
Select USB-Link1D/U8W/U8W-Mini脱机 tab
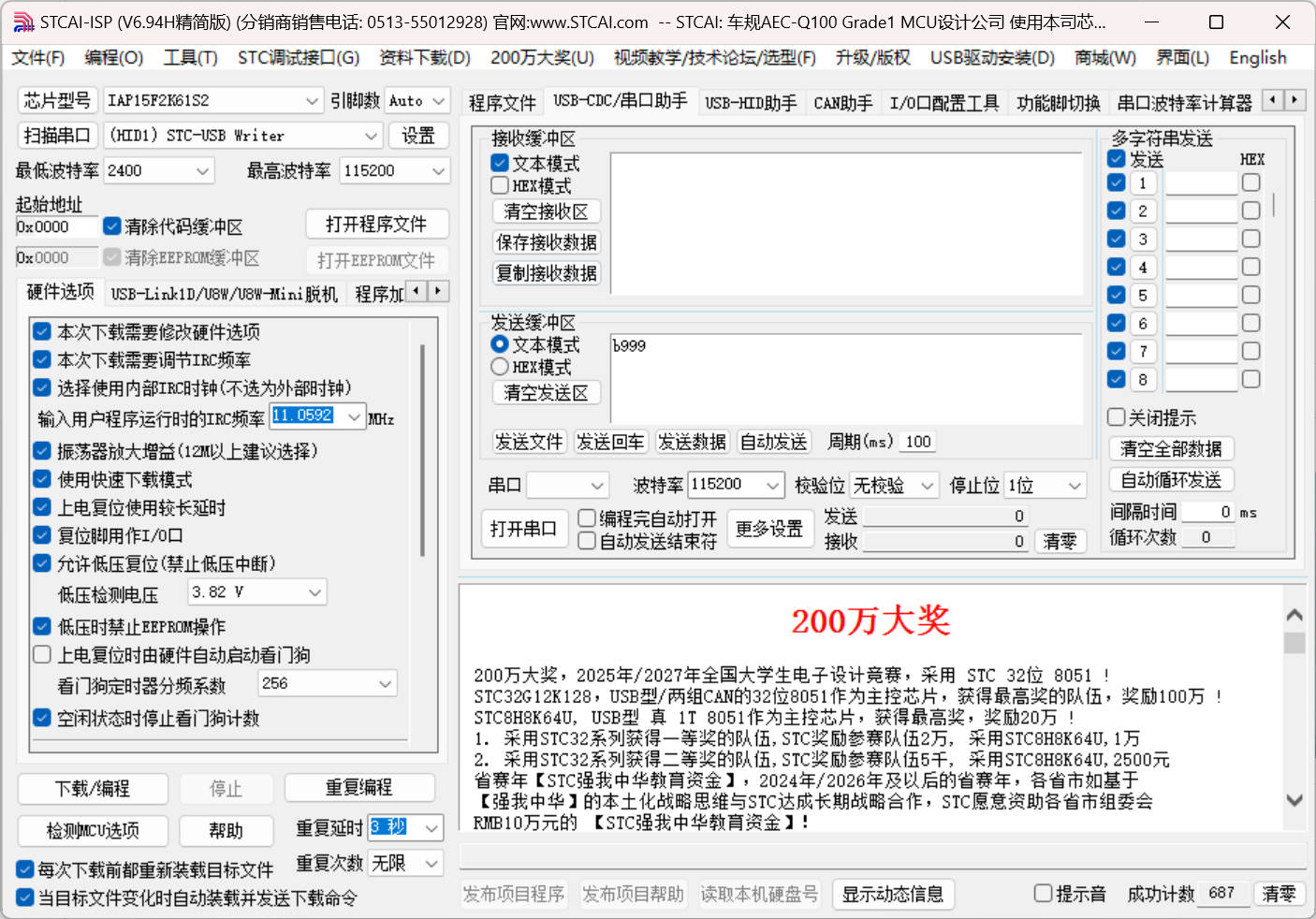point(225,294)
